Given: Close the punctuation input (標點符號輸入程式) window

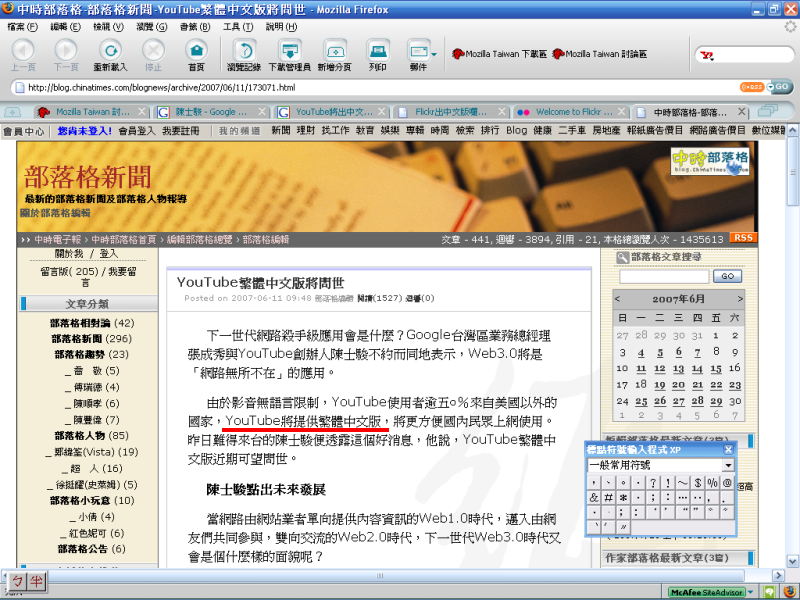Looking at the screenshot, I should click(x=729, y=450).
